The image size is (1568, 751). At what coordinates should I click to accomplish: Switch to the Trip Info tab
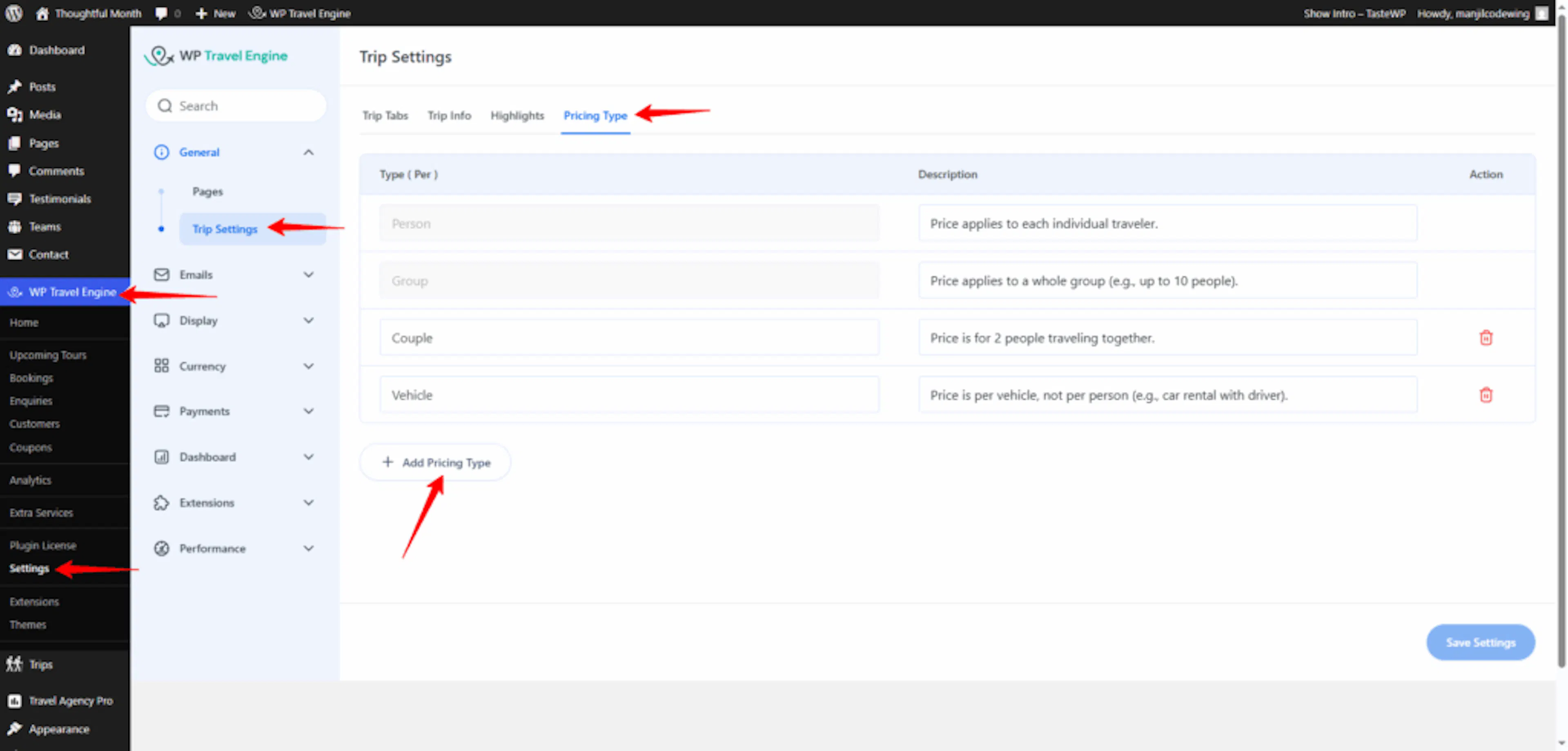coord(449,115)
